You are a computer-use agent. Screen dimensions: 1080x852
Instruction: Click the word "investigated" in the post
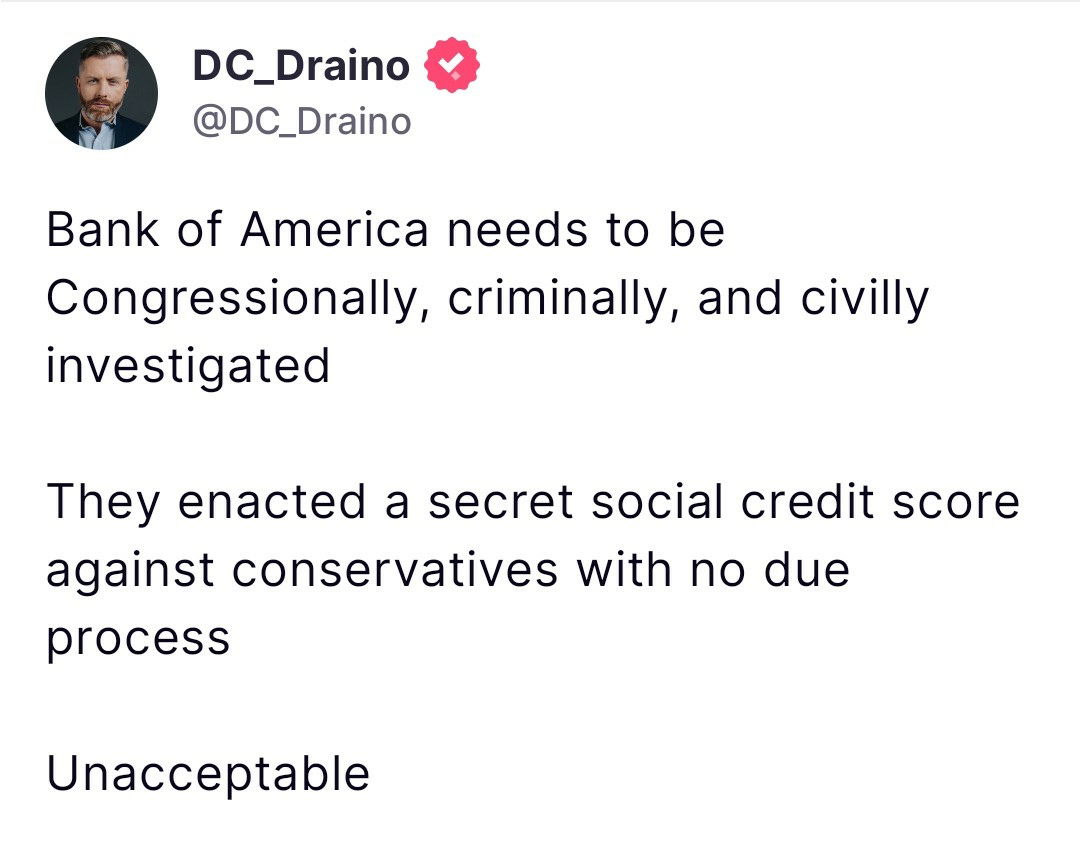pyautogui.click(x=188, y=365)
